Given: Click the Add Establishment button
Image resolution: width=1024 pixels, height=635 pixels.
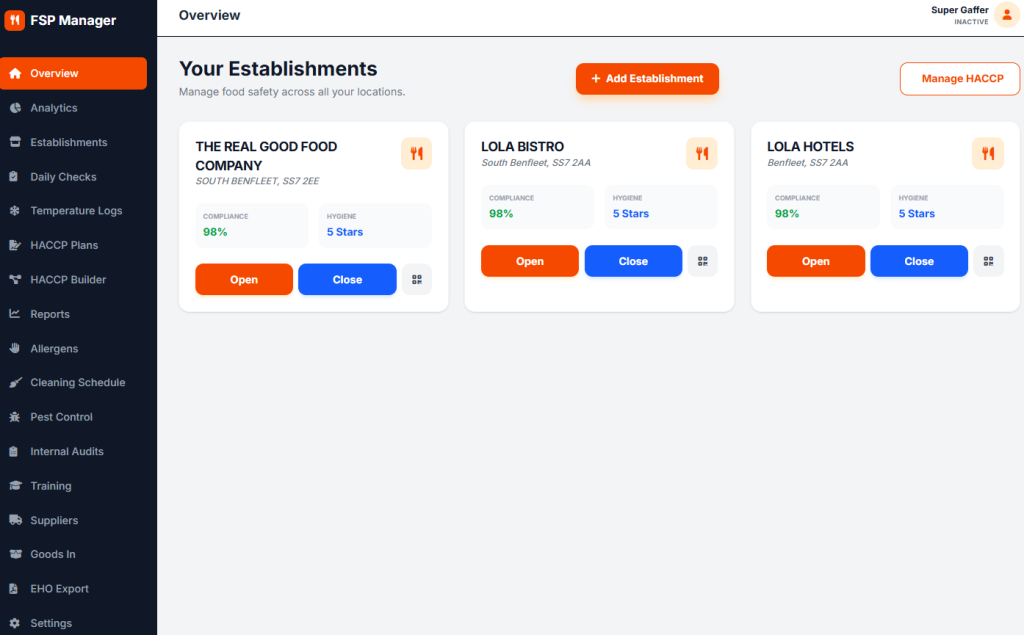Looking at the screenshot, I should point(647,78).
